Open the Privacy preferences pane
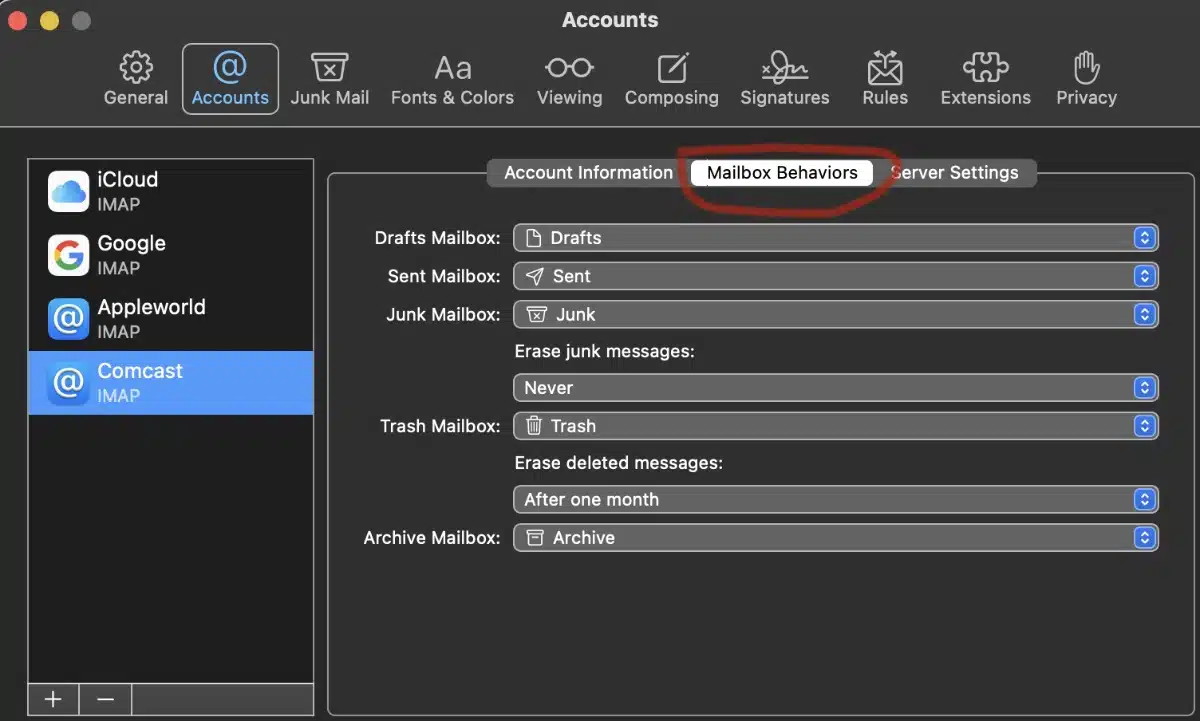The height and width of the screenshot is (721, 1200). (1086, 80)
